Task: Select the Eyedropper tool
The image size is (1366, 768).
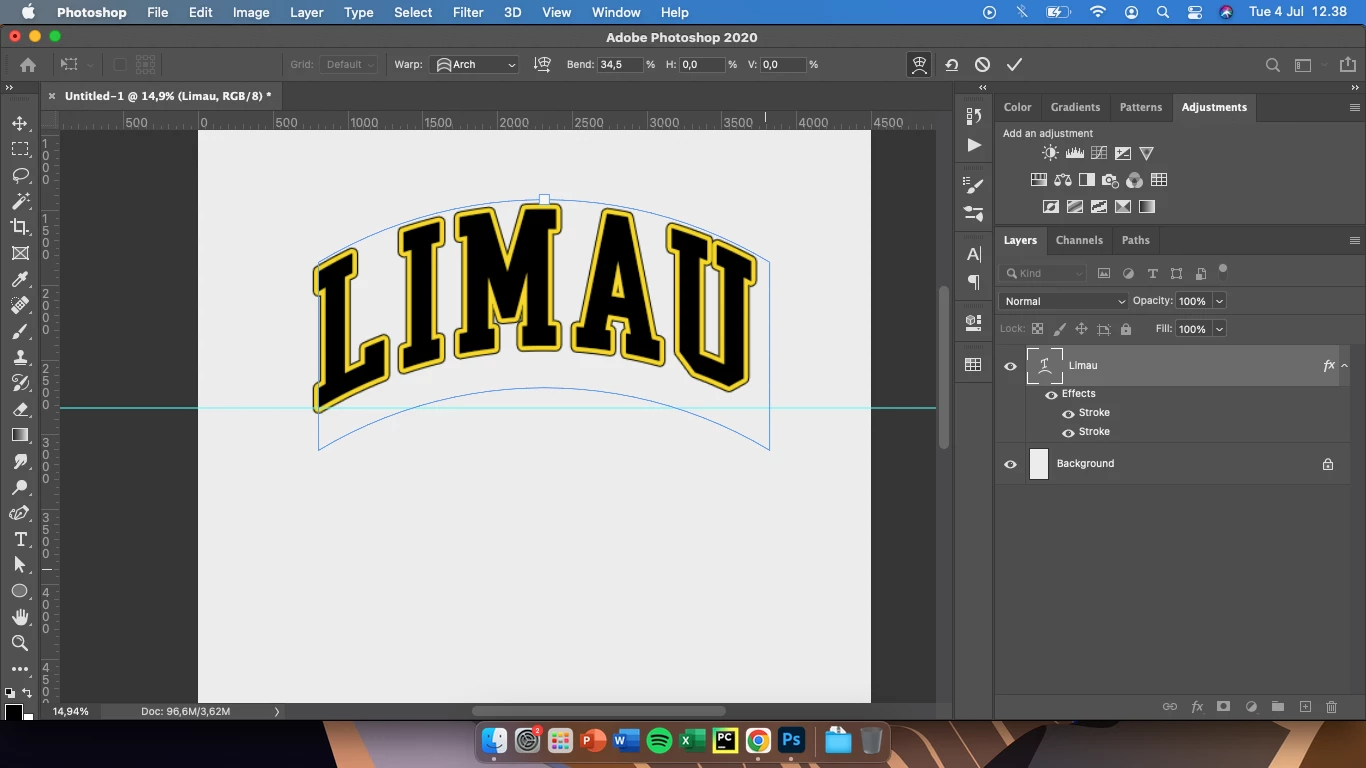Action: point(20,279)
